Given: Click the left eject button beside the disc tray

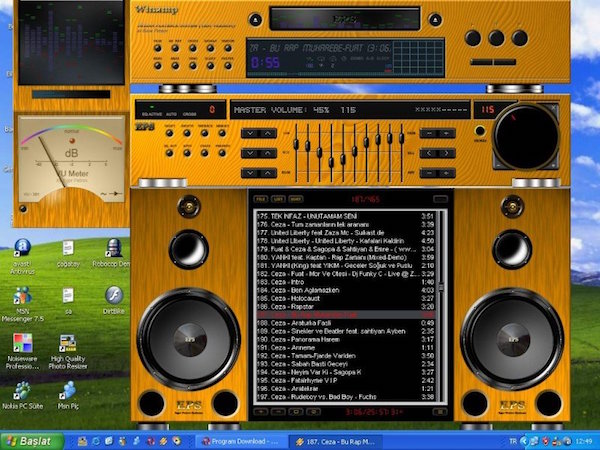Looking at the screenshot, I should pos(255,20).
